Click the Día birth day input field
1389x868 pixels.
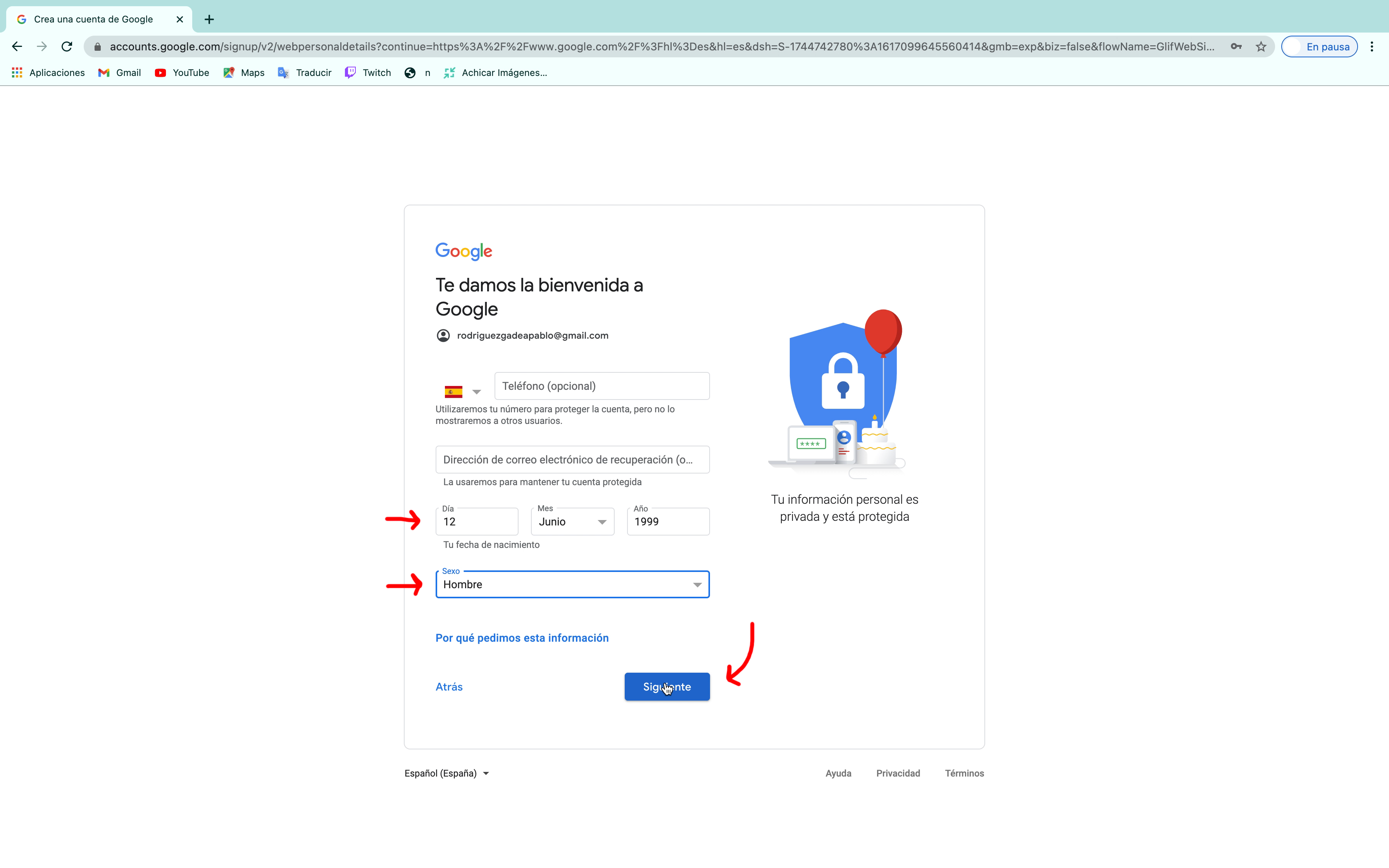pyautogui.click(x=477, y=521)
